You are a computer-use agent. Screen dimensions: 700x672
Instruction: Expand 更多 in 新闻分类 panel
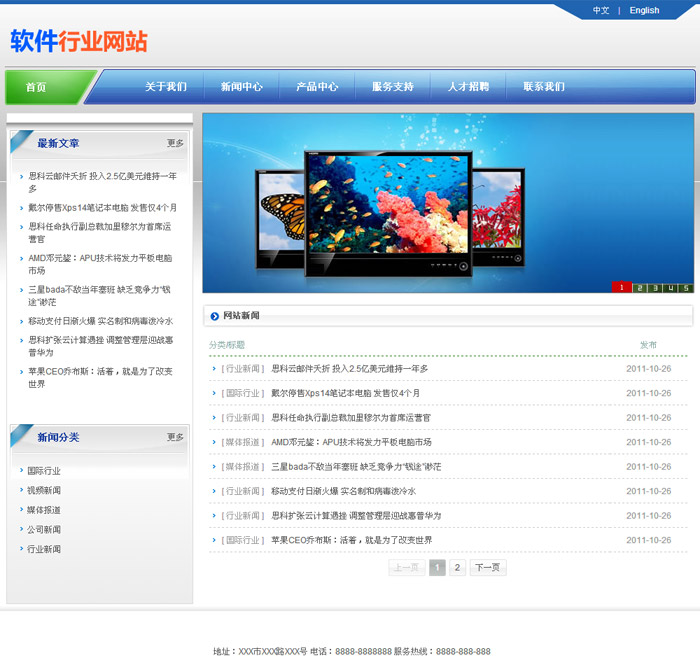tap(175, 437)
